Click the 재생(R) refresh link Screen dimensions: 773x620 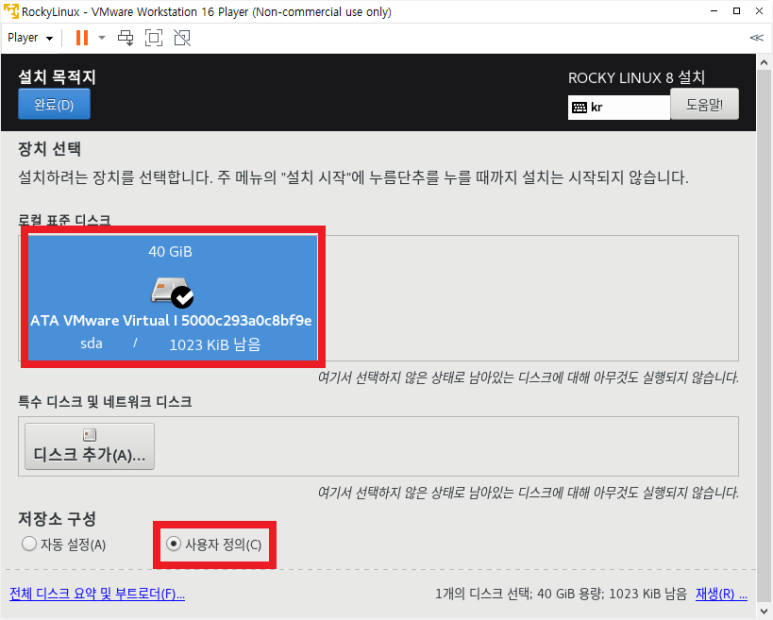tap(721, 594)
